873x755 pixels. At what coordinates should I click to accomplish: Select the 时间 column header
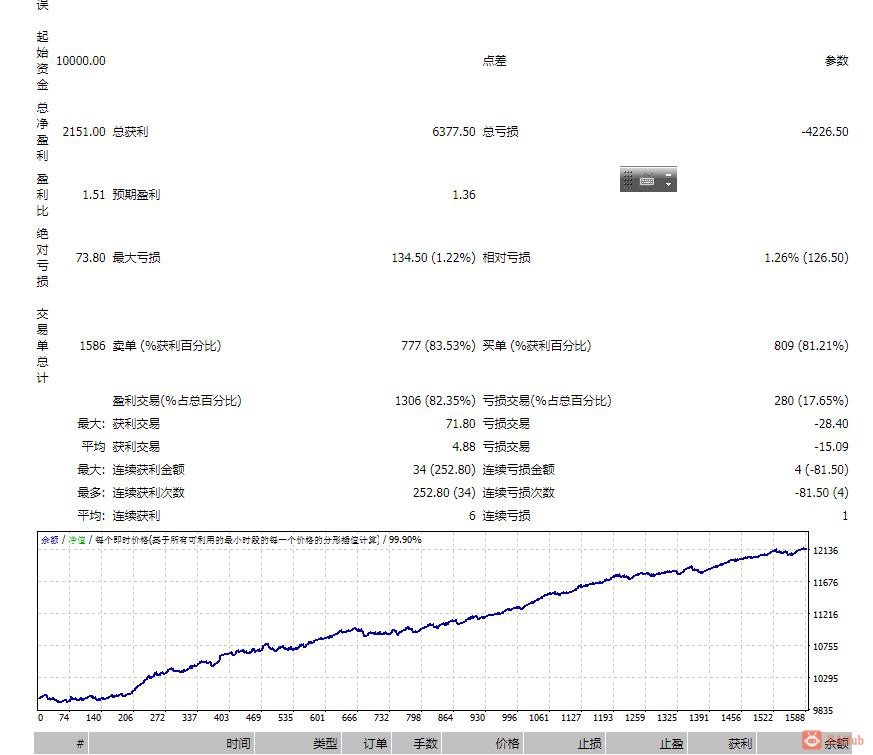pos(238,743)
